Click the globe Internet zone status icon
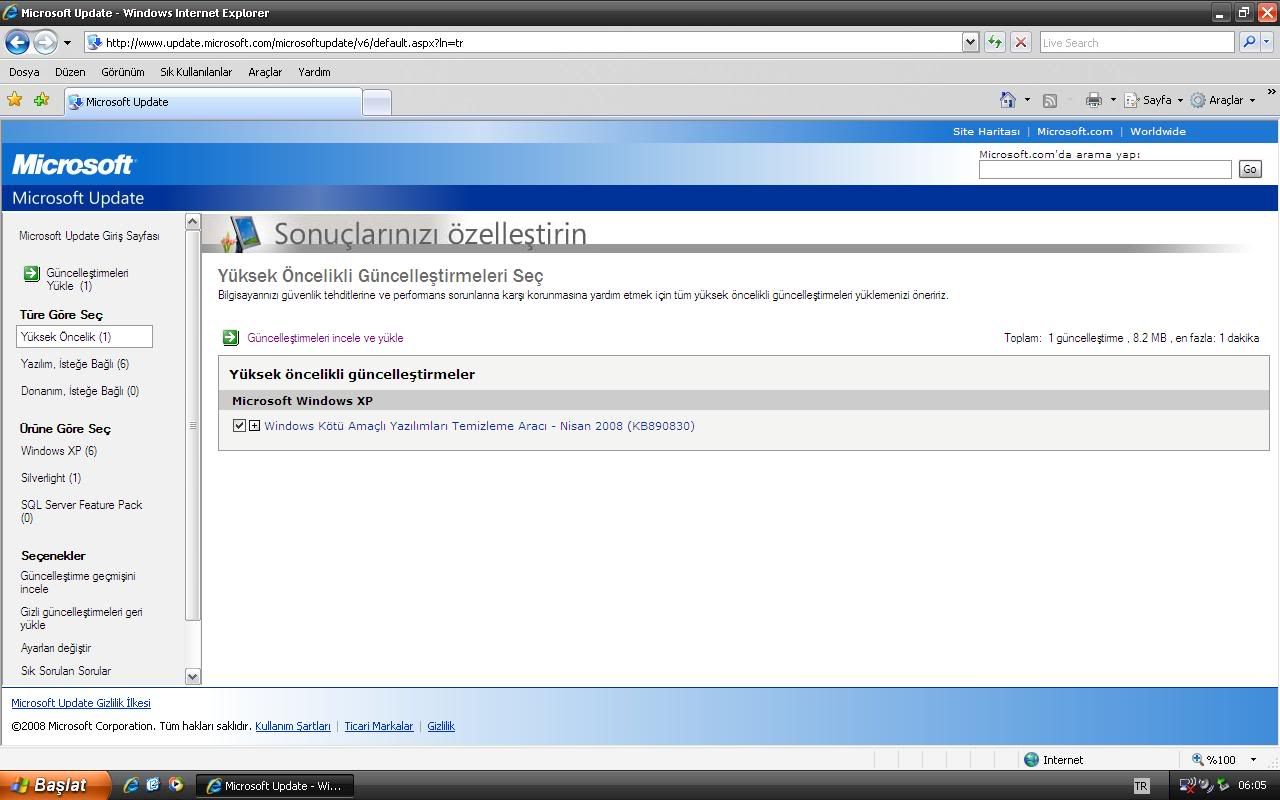Screen dimensions: 1280x800 pos(1032,760)
